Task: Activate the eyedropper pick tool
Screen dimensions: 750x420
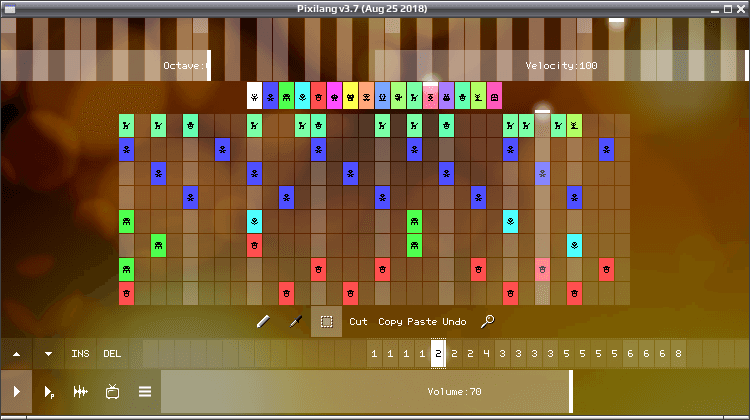Action: point(296,321)
